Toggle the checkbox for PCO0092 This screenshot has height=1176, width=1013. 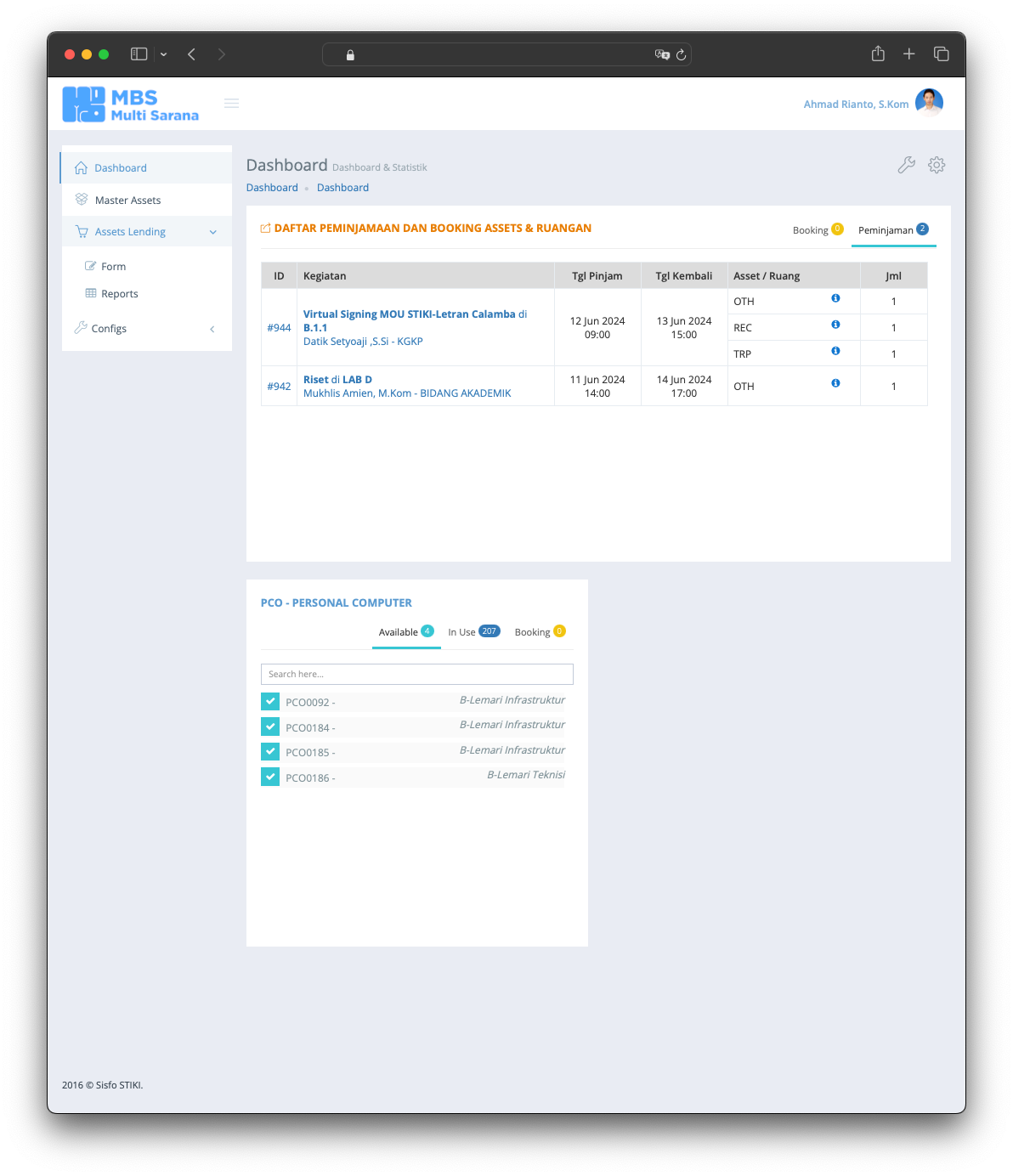pyautogui.click(x=270, y=702)
